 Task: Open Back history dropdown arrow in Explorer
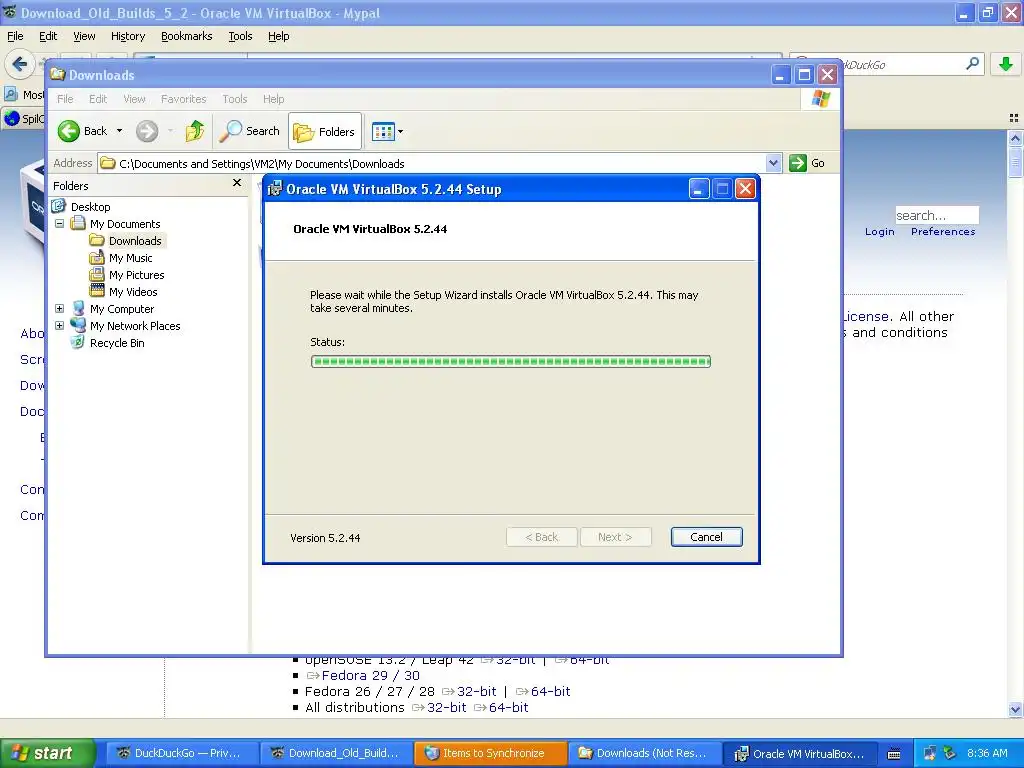(x=120, y=131)
